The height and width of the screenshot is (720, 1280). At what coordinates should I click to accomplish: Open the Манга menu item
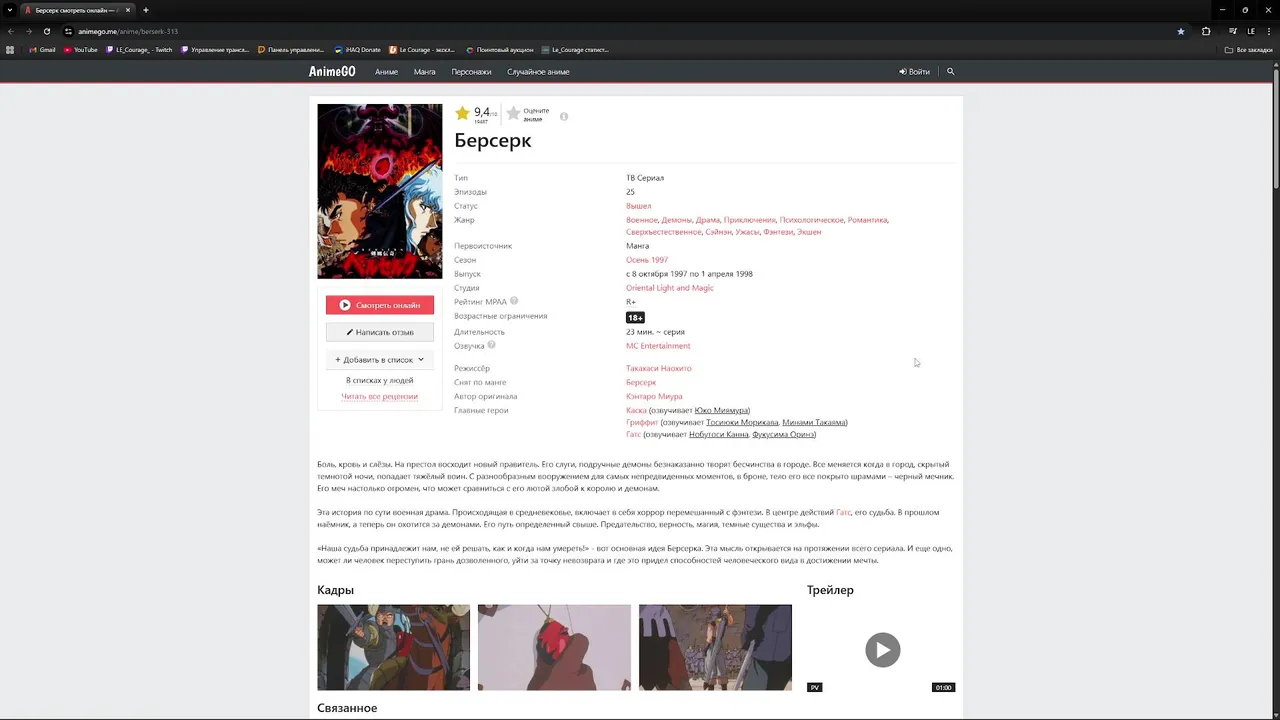(x=425, y=72)
